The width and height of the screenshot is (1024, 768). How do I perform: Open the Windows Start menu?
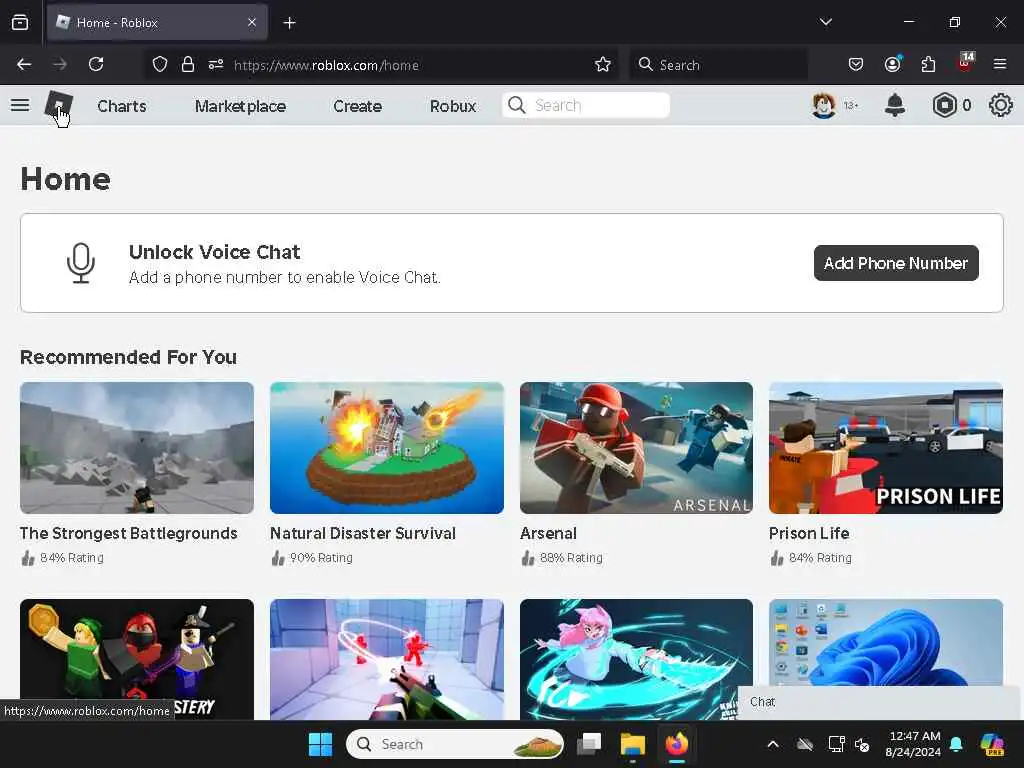[320, 744]
